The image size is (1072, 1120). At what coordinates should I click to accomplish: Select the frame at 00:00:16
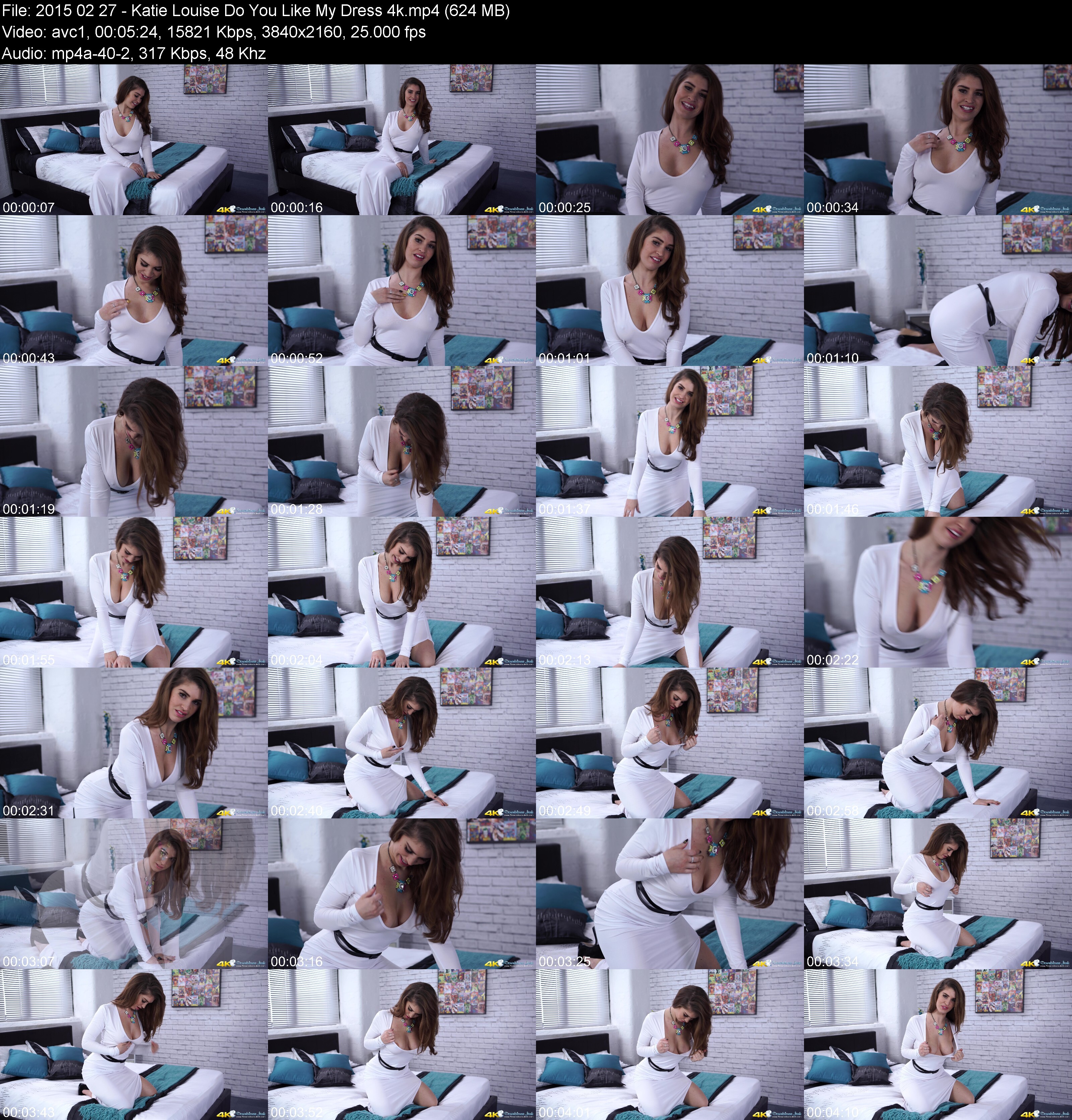click(x=402, y=139)
